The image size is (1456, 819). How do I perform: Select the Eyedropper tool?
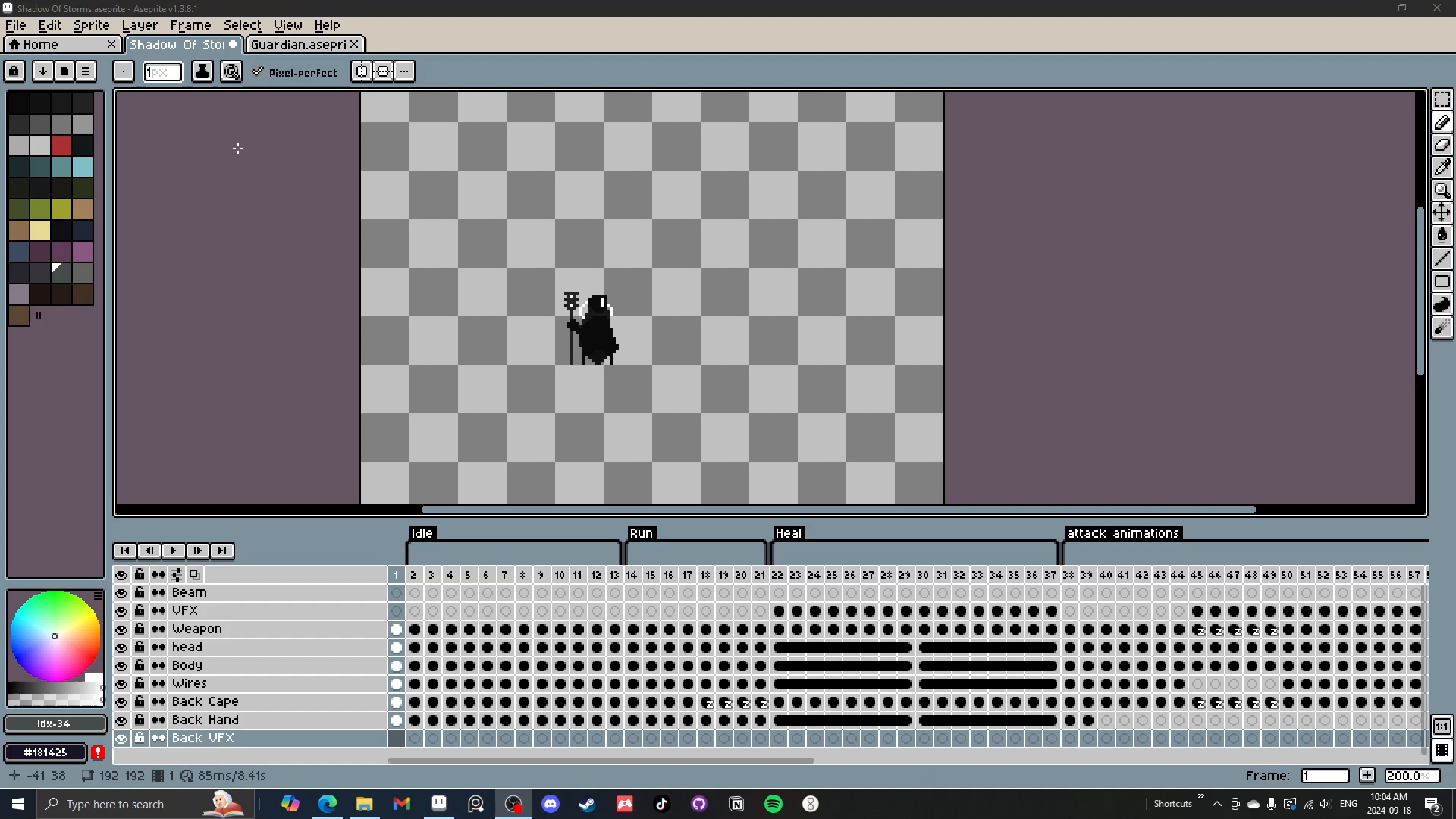pos(1442,168)
